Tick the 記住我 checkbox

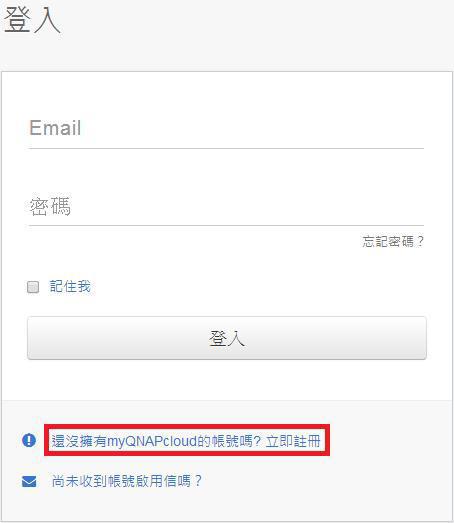click(33, 287)
